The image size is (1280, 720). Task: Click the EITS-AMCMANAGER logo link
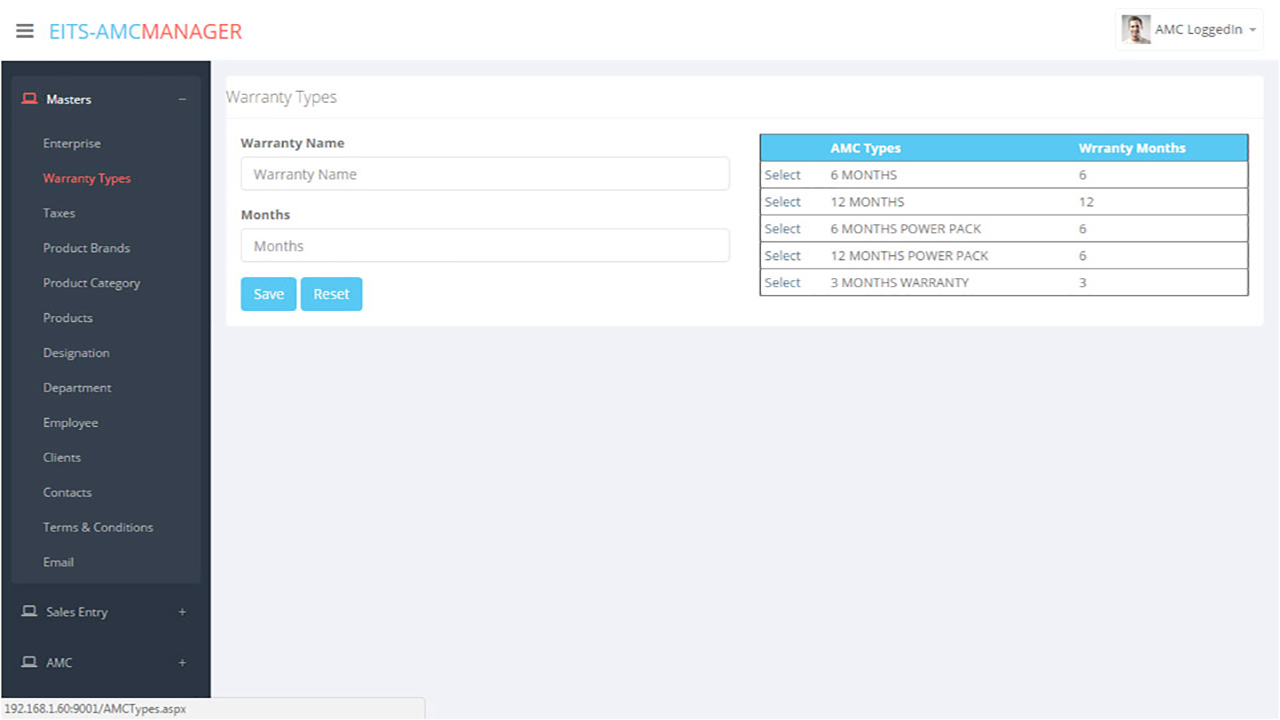point(146,31)
